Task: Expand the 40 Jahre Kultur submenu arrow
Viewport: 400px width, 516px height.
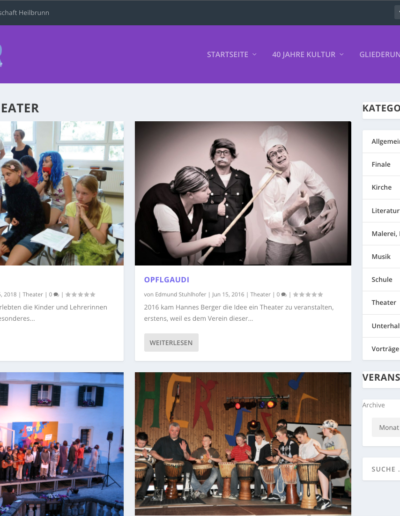Action: point(342,54)
